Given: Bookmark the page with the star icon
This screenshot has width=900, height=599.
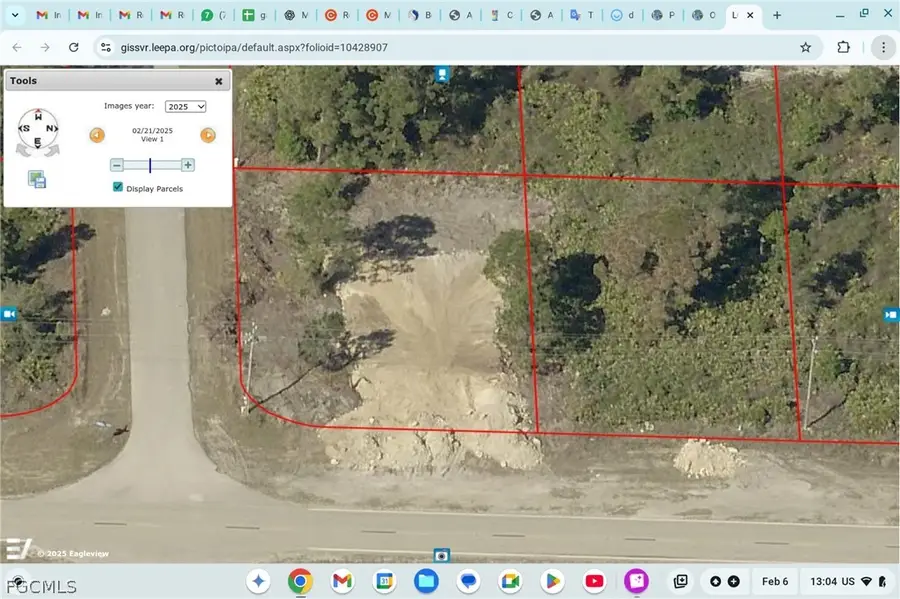Looking at the screenshot, I should point(805,47).
